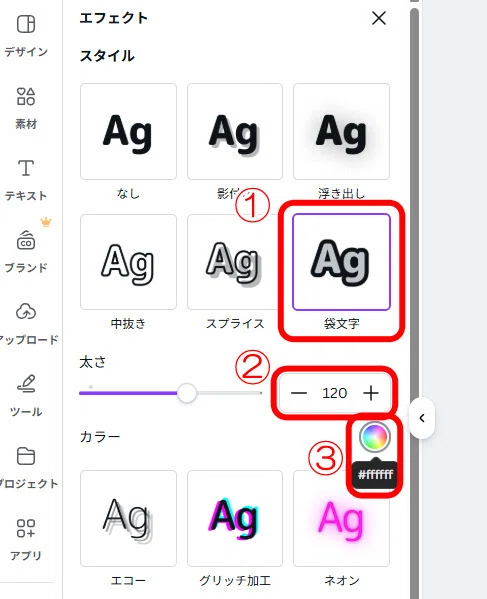Apply the 影付き shadow text style

[235, 131]
